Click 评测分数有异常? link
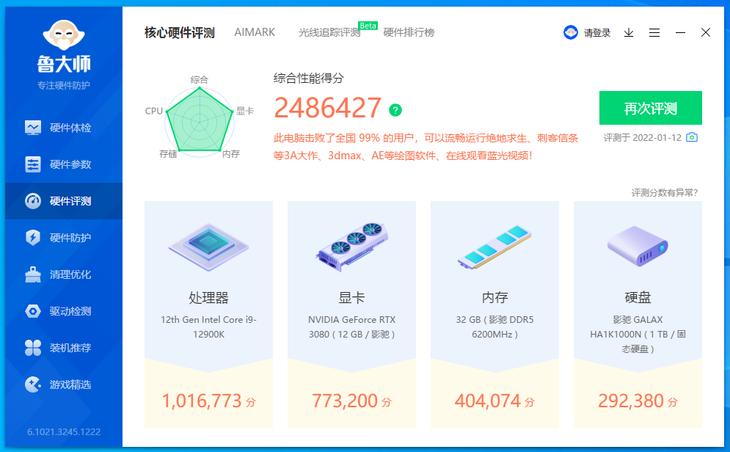This screenshot has width=730, height=452. (x=664, y=193)
